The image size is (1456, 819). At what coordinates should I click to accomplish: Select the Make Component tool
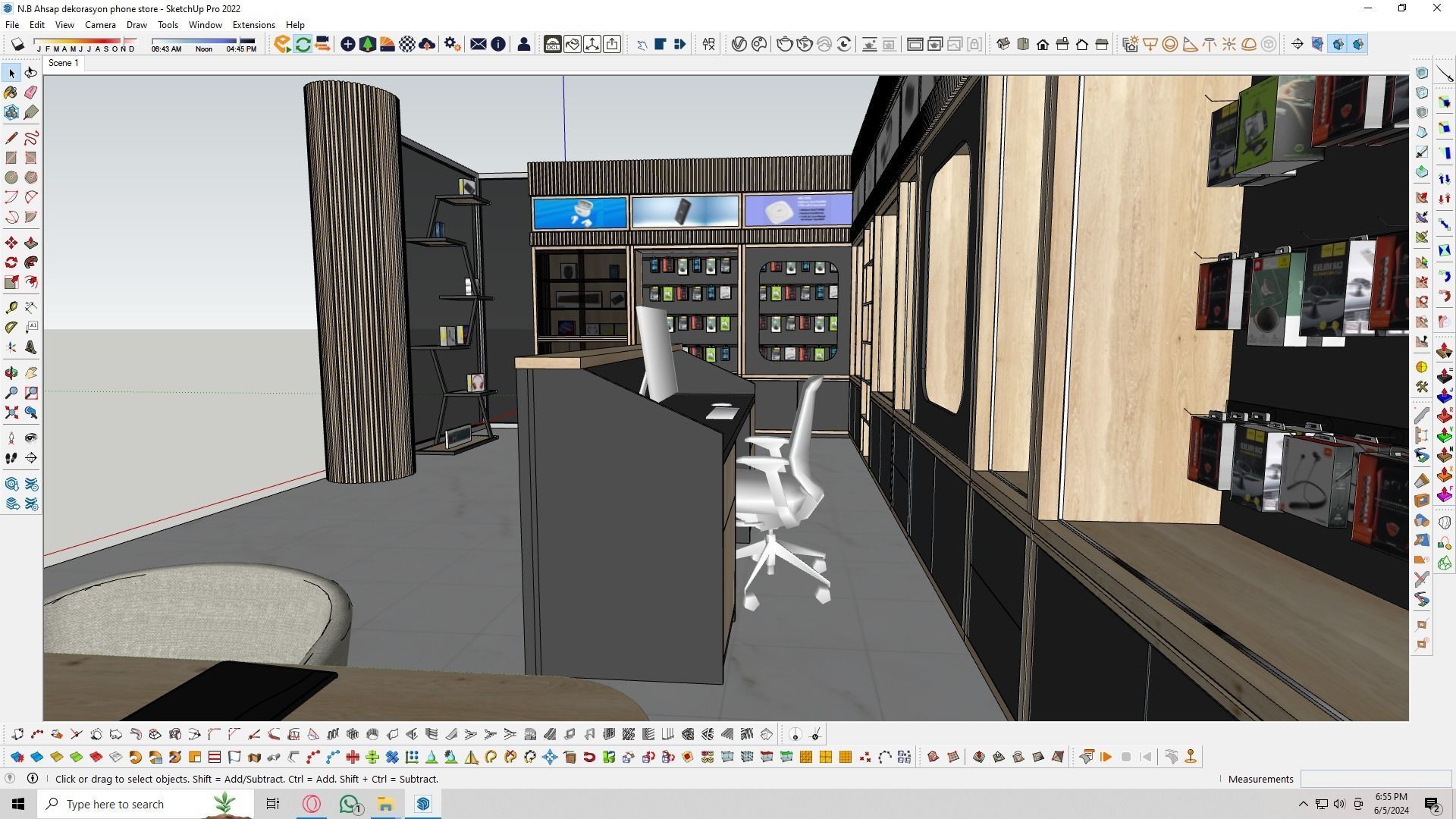click(11, 112)
